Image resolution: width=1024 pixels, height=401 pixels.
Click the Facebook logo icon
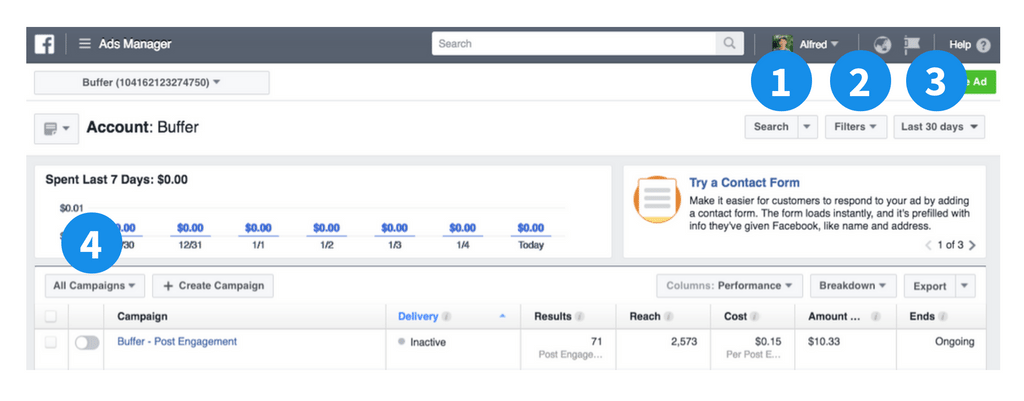44,44
